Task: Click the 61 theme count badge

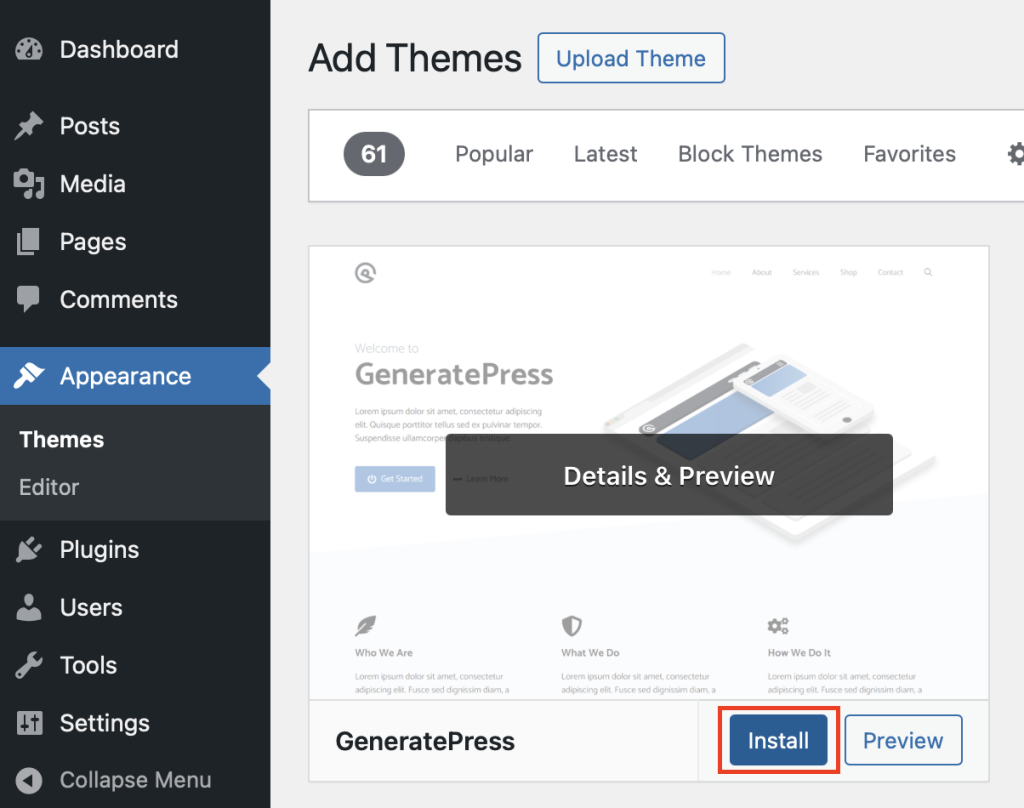Action: [374, 154]
